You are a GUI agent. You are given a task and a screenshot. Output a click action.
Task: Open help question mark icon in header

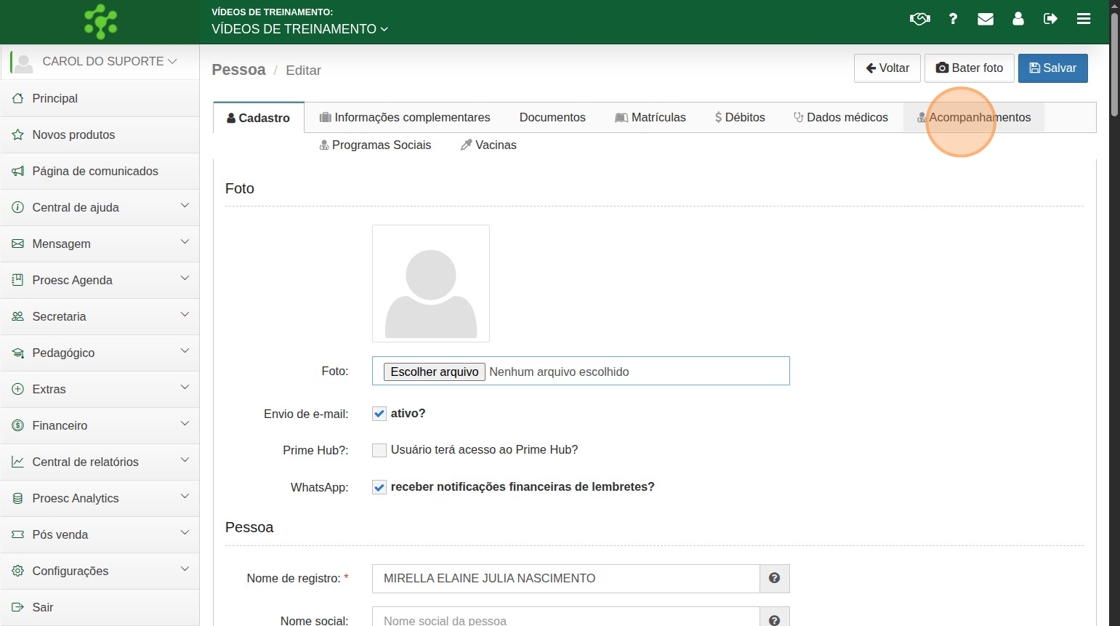click(953, 19)
